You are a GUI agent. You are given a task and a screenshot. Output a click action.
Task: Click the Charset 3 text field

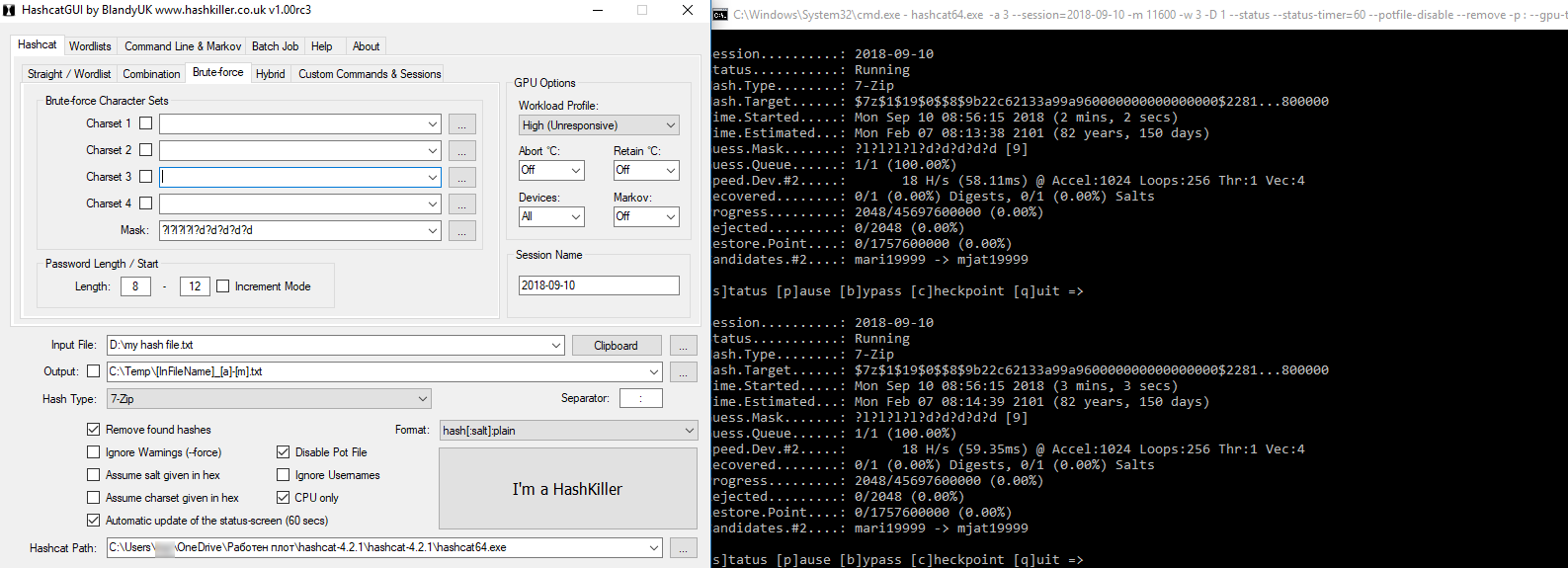292,177
